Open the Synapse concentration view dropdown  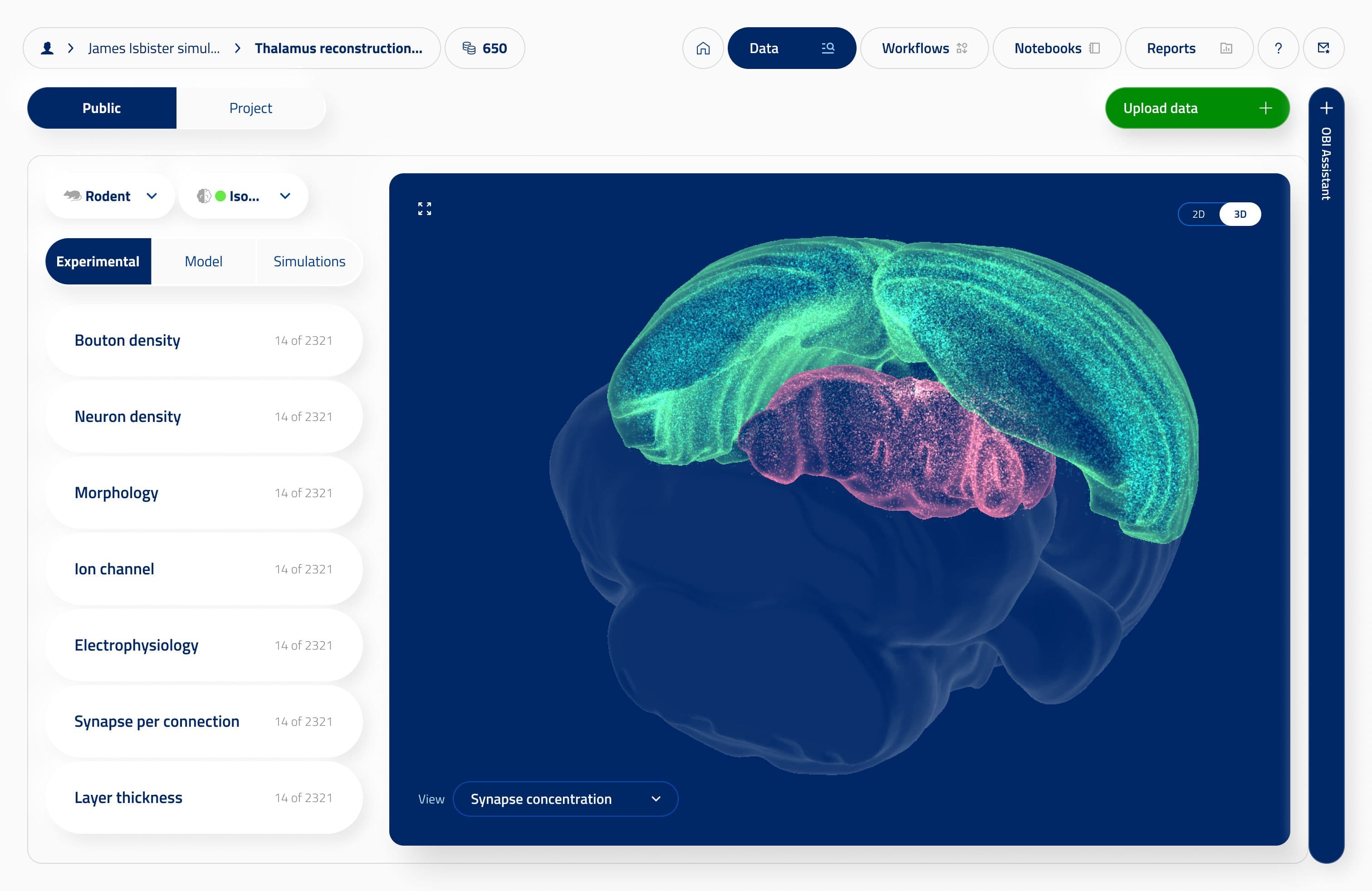pos(565,799)
